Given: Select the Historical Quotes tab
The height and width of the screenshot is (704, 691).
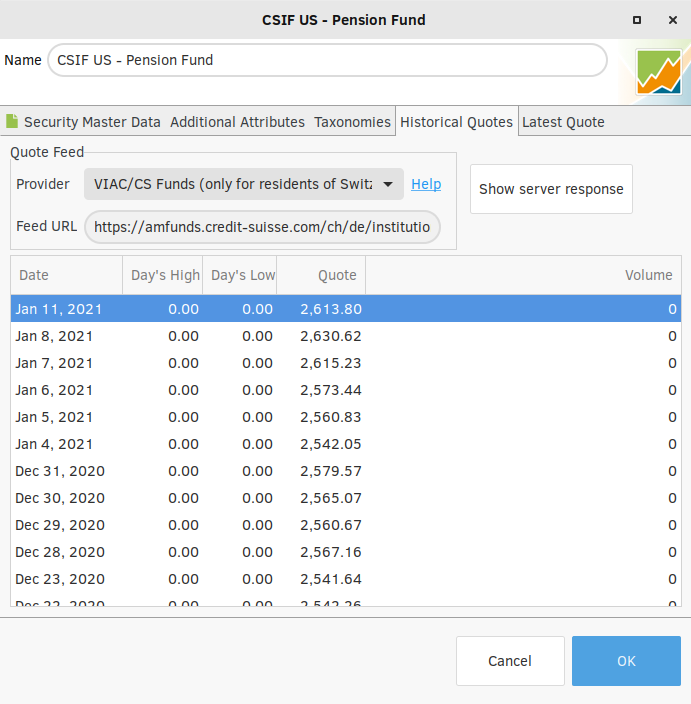Looking at the screenshot, I should pos(456,122).
